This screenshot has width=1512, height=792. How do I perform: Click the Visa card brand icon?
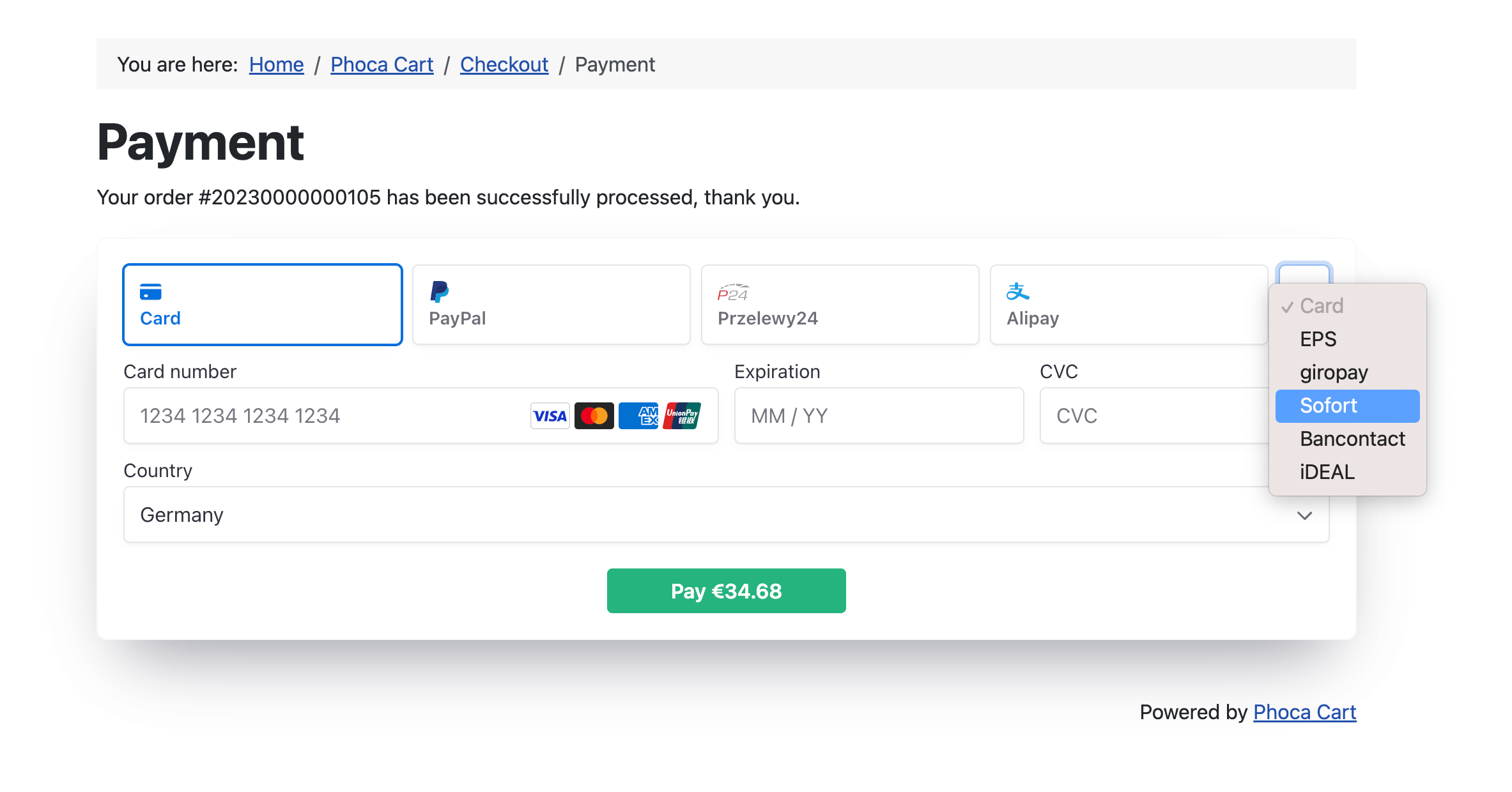549,415
